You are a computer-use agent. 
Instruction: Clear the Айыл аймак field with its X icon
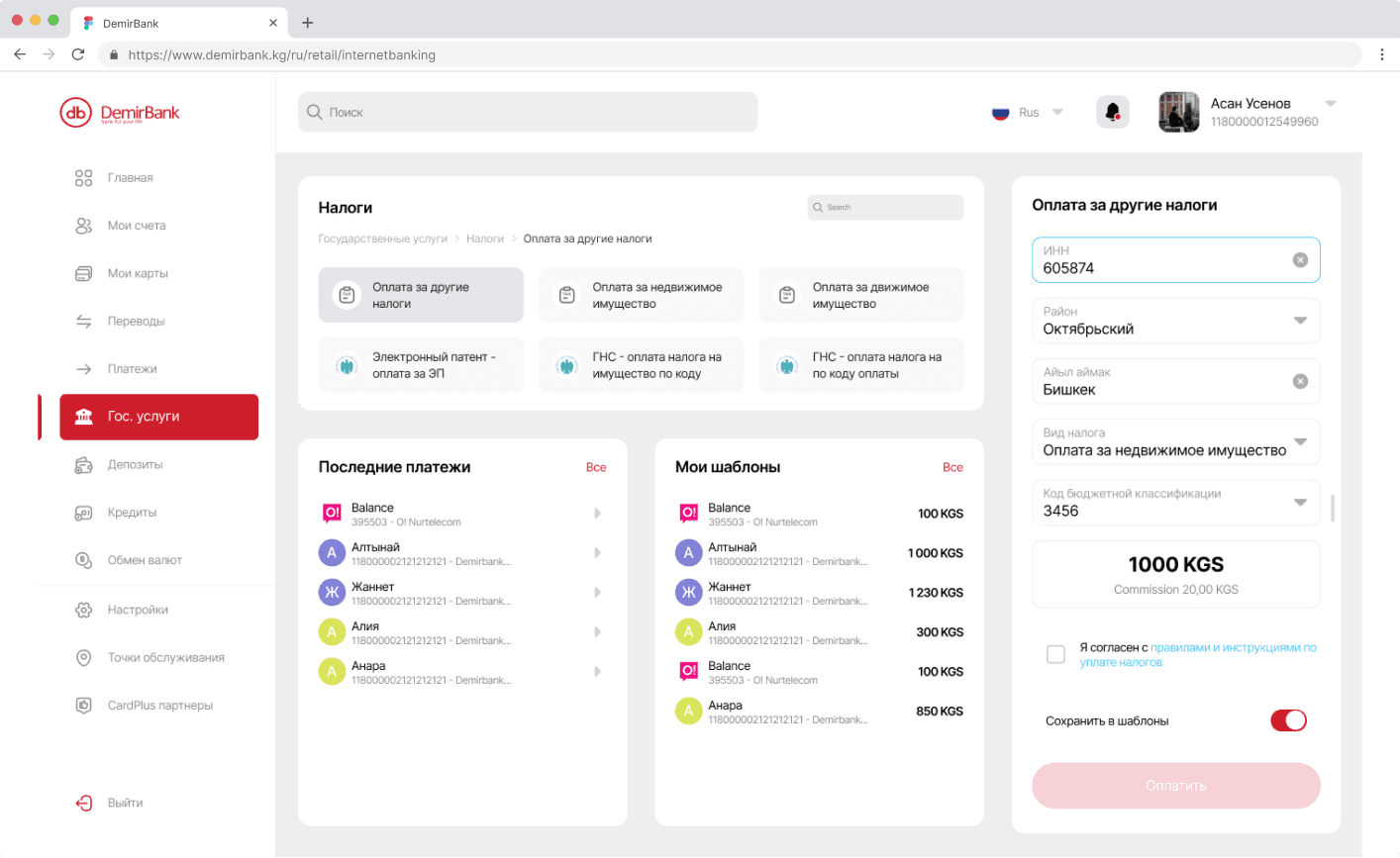pos(1300,381)
